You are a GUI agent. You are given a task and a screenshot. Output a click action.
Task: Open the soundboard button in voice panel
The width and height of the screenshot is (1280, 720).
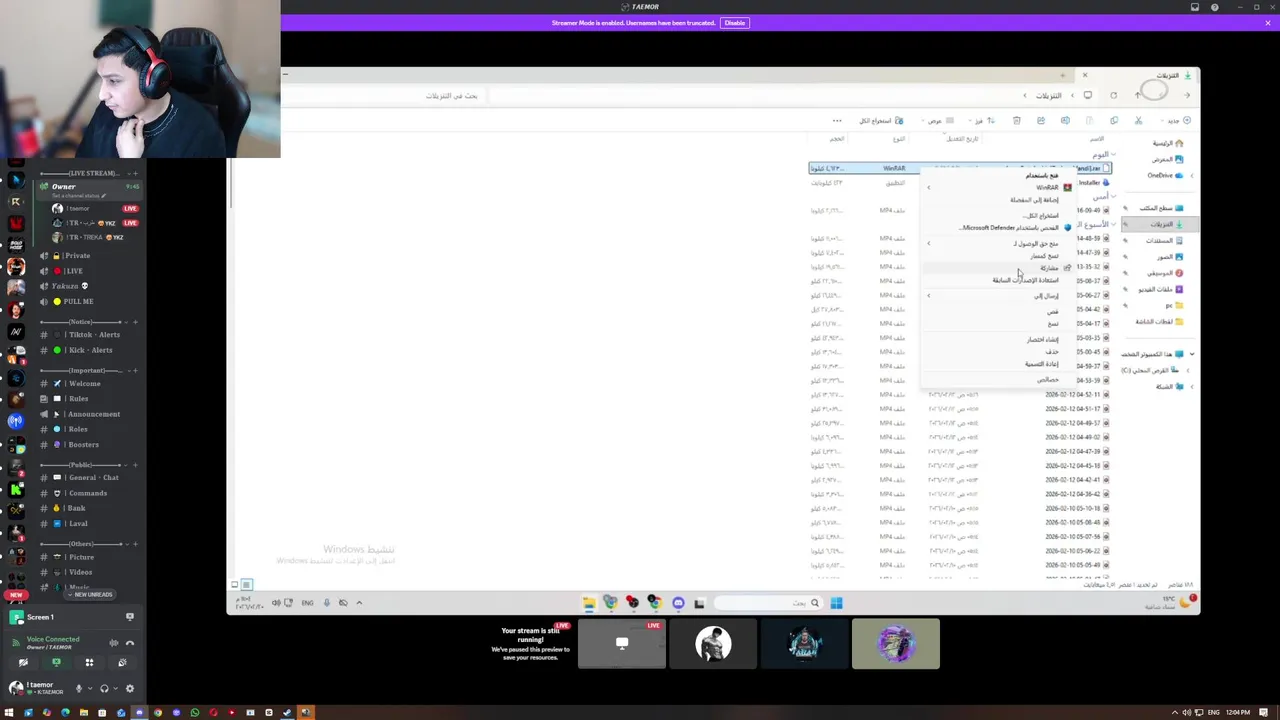[x=122, y=662]
